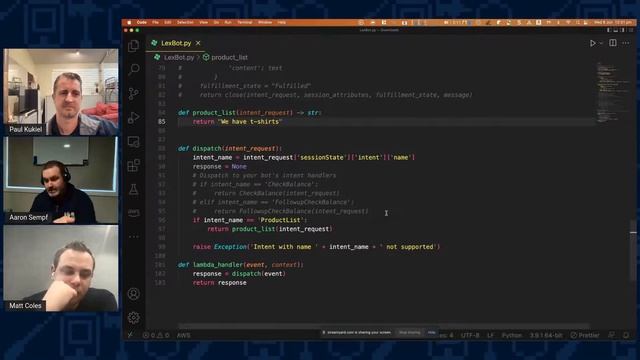Open the Remote Explorer view

133,142
